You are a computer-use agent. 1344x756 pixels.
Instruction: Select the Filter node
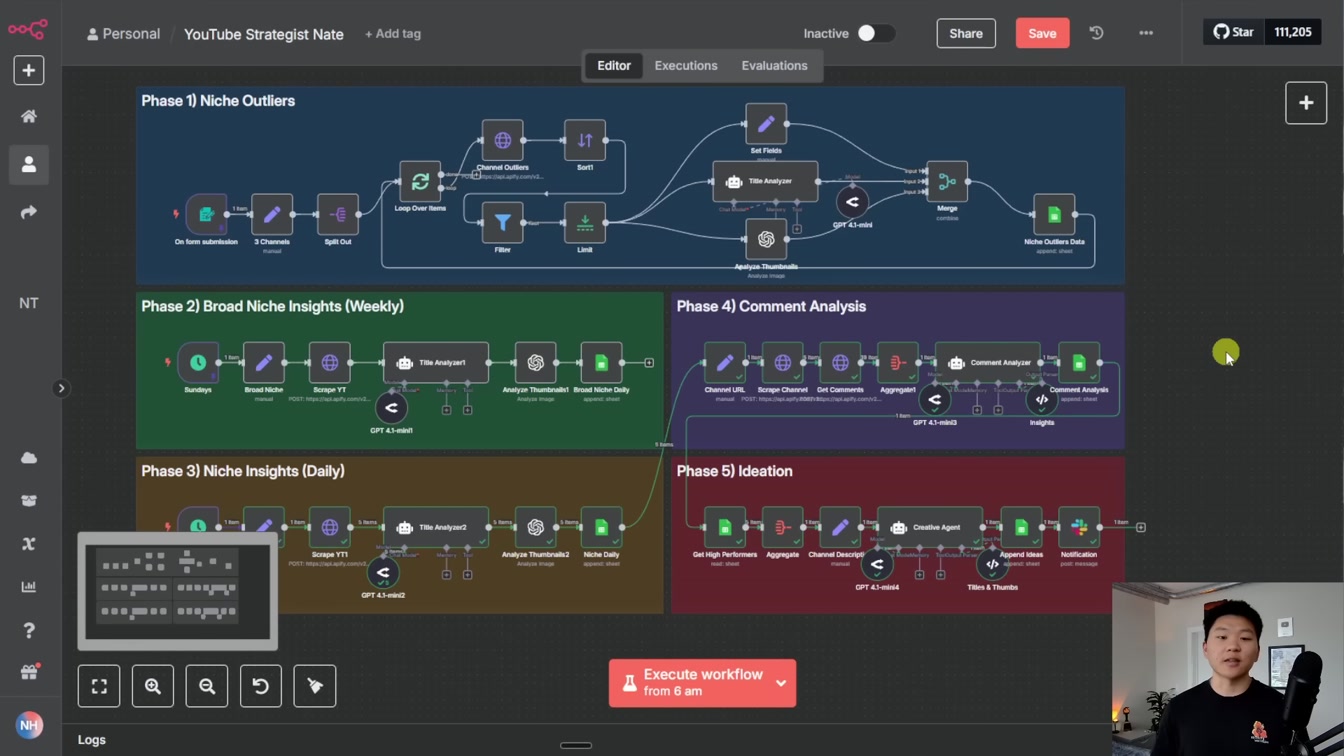tap(503, 223)
